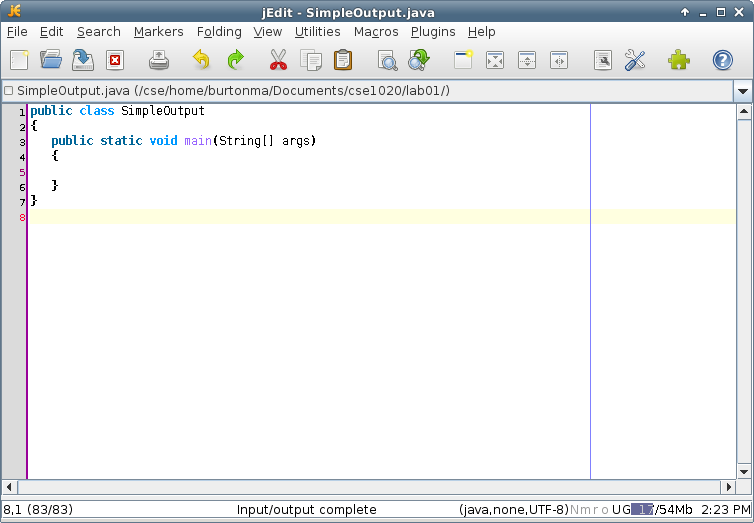Click line number 5 in the gutter
The width and height of the screenshot is (754, 523).
22,172
